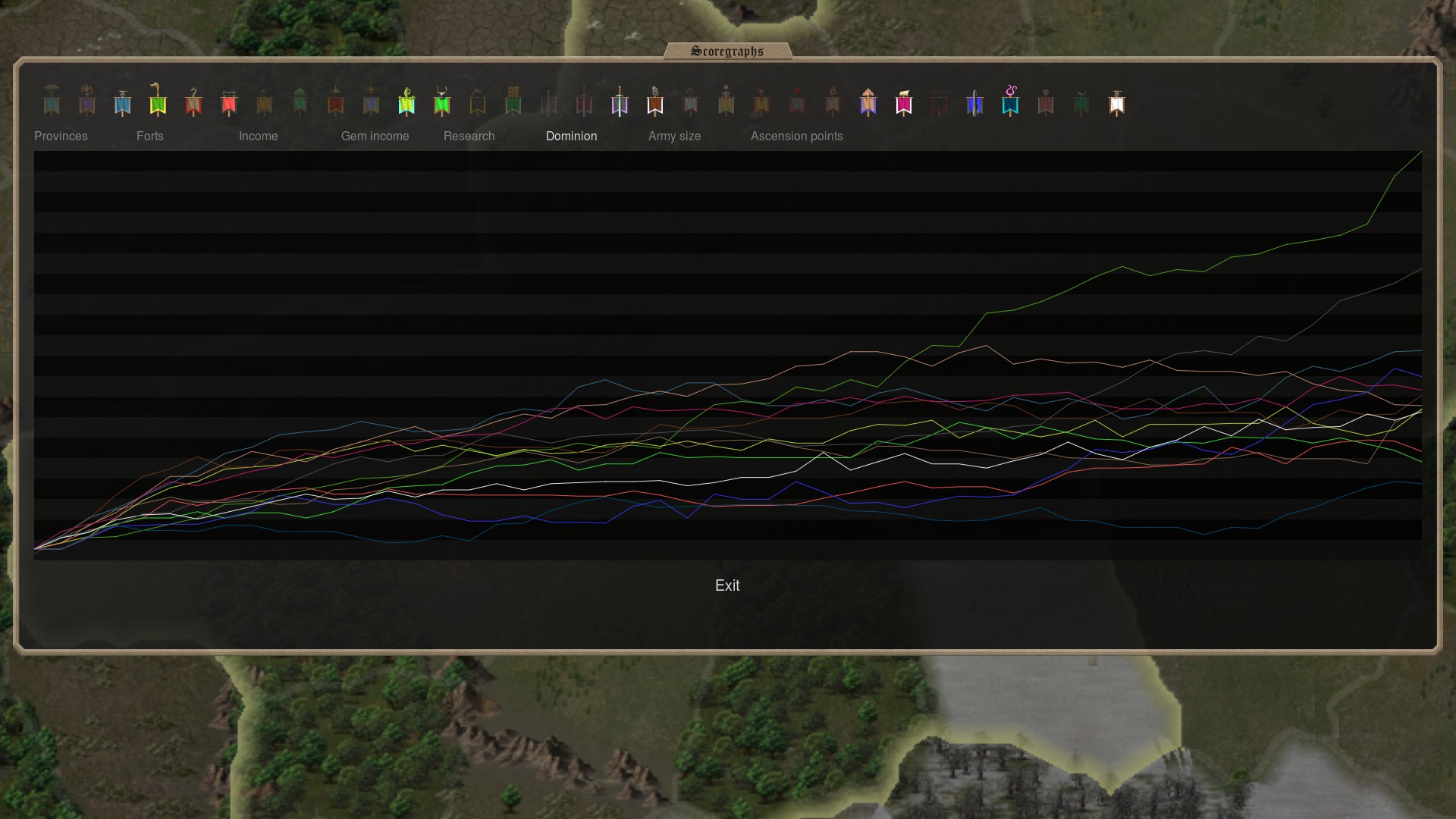Click the magenta banner with sail topper
Viewport: 1456px width, 819px height.
coord(904,102)
